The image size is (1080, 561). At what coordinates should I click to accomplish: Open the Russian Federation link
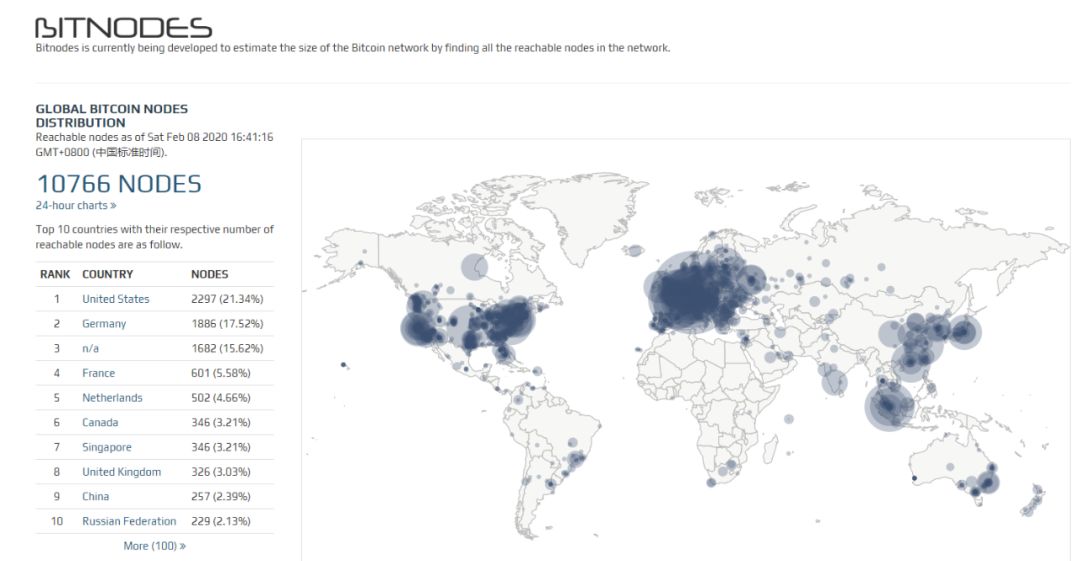[x=129, y=521]
